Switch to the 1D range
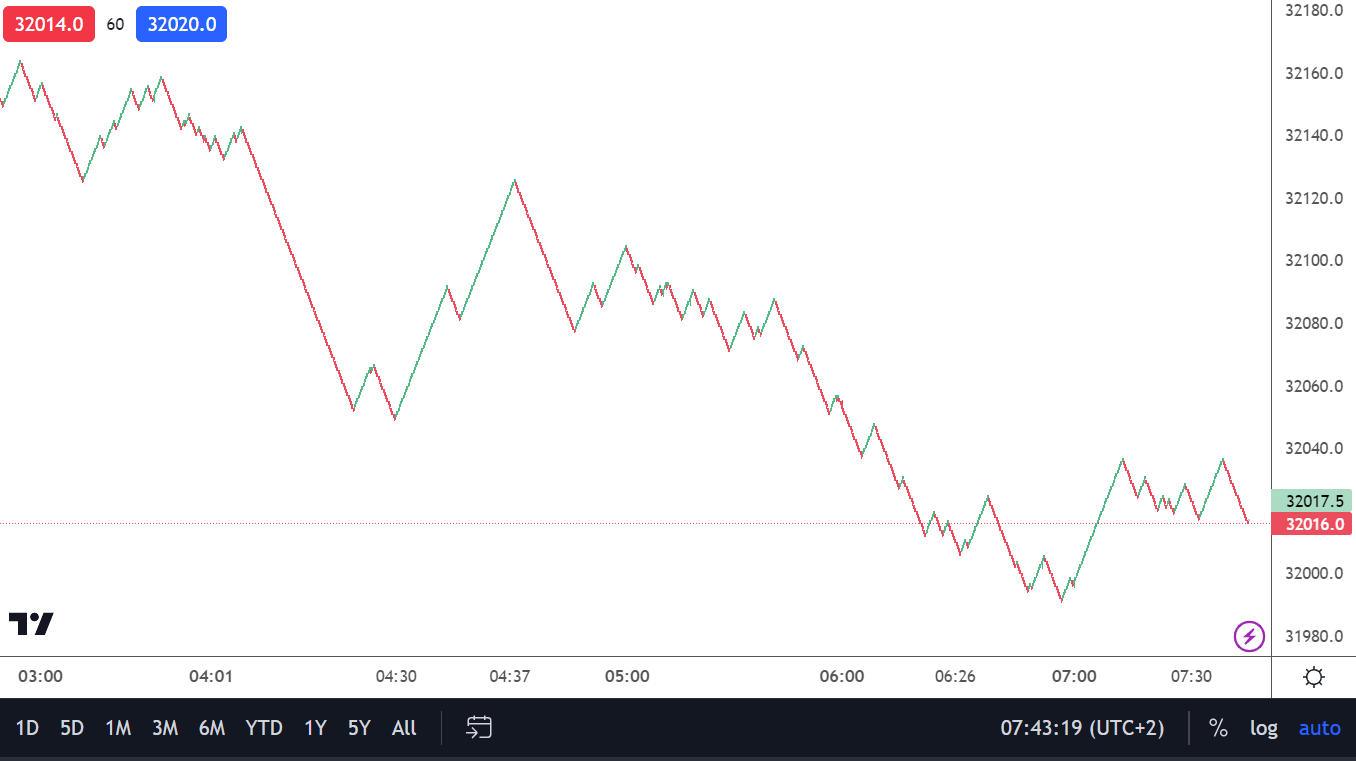This screenshot has width=1356, height=761. pyautogui.click(x=27, y=728)
